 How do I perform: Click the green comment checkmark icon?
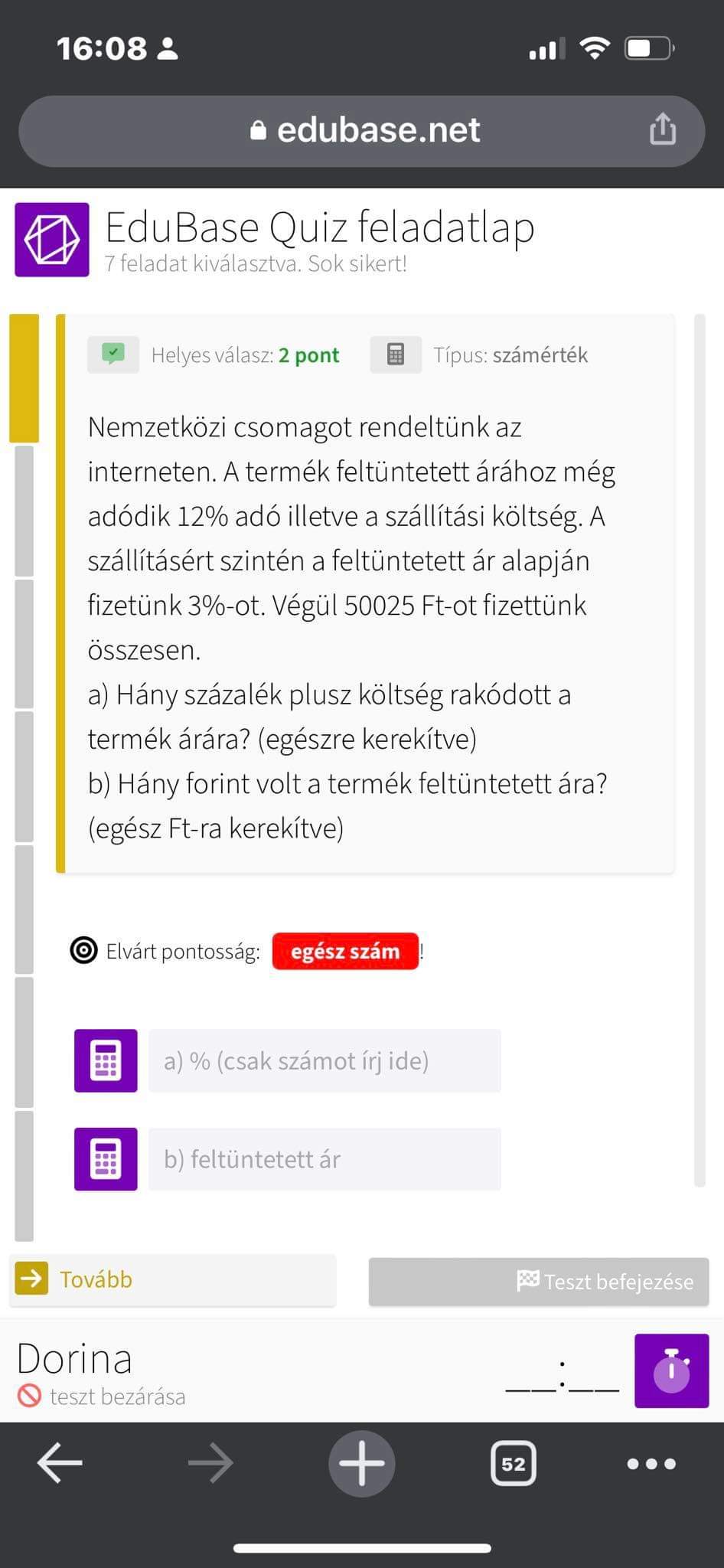pyautogui.click(x=113, y=354)
